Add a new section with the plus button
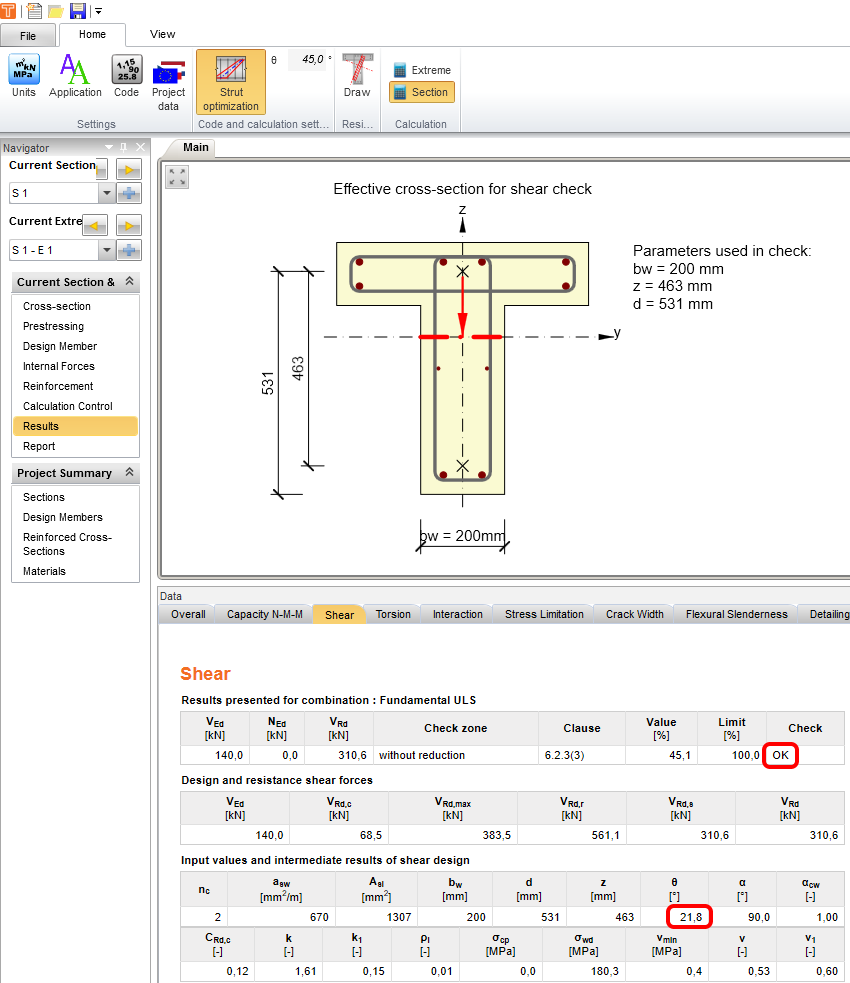 pos(131,193)
